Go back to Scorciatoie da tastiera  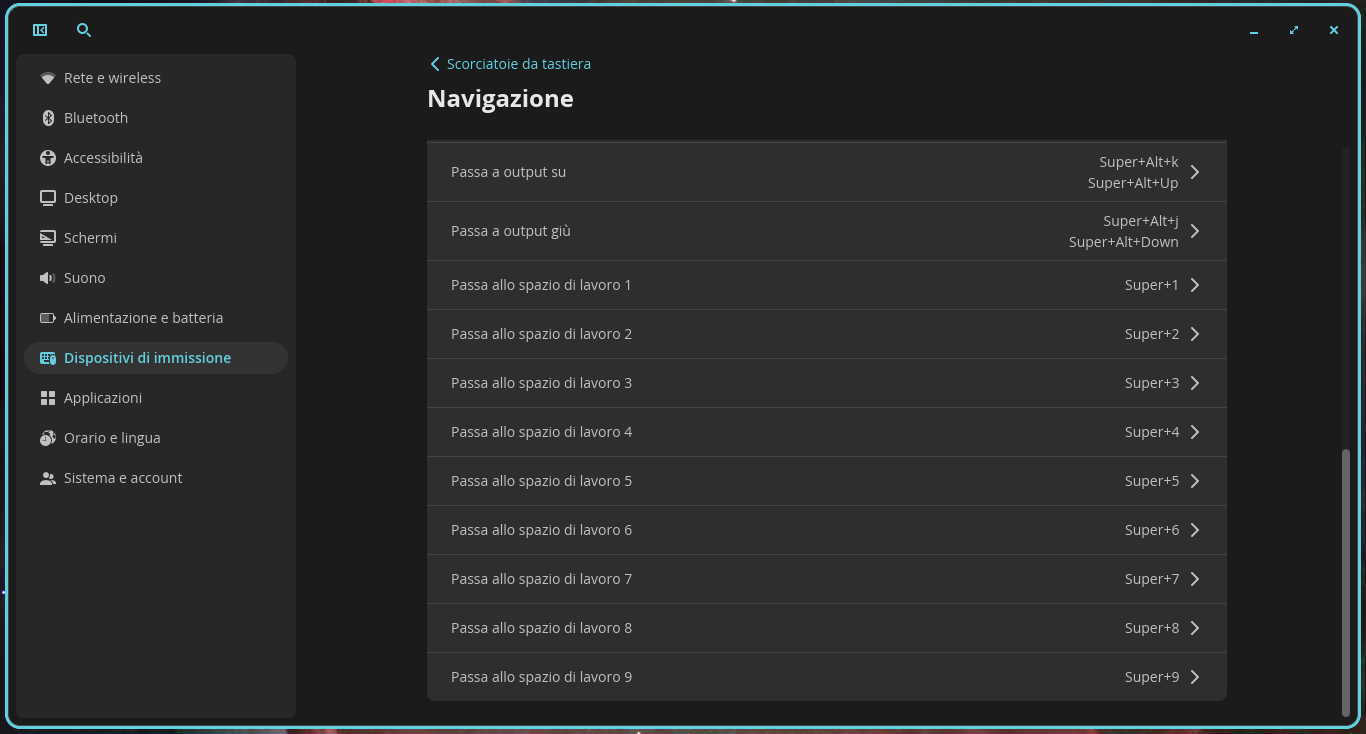click(x=510, y=64)
